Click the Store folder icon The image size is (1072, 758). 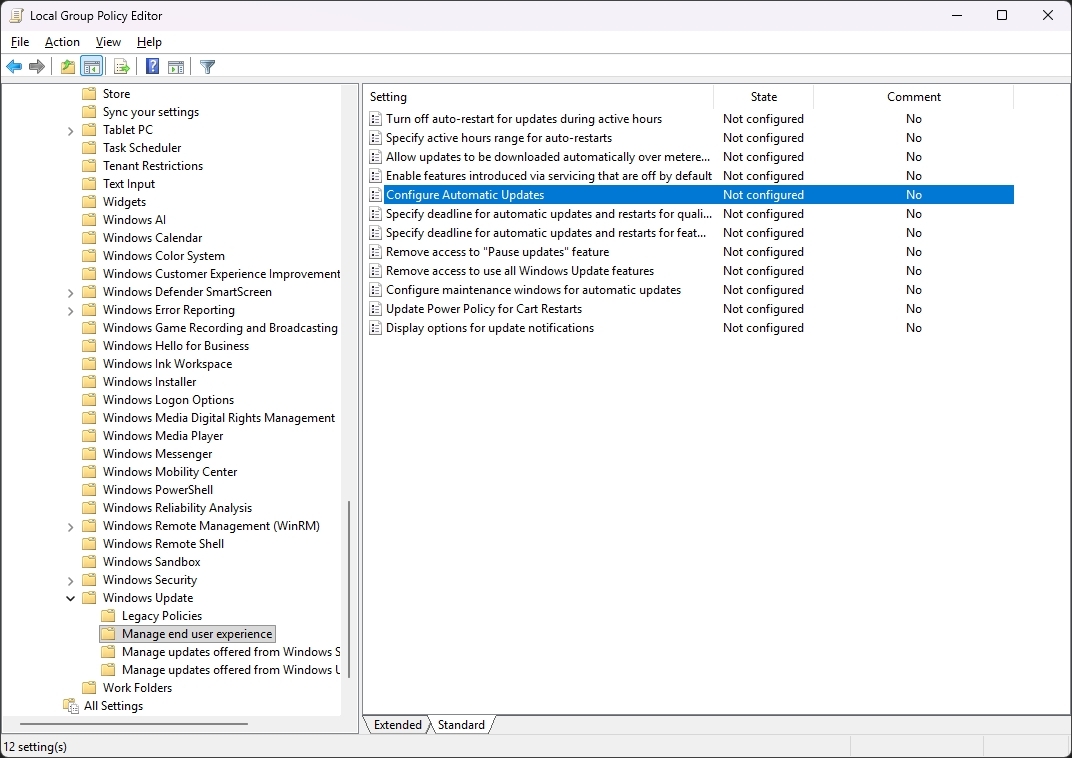click(x=89, y=94)
